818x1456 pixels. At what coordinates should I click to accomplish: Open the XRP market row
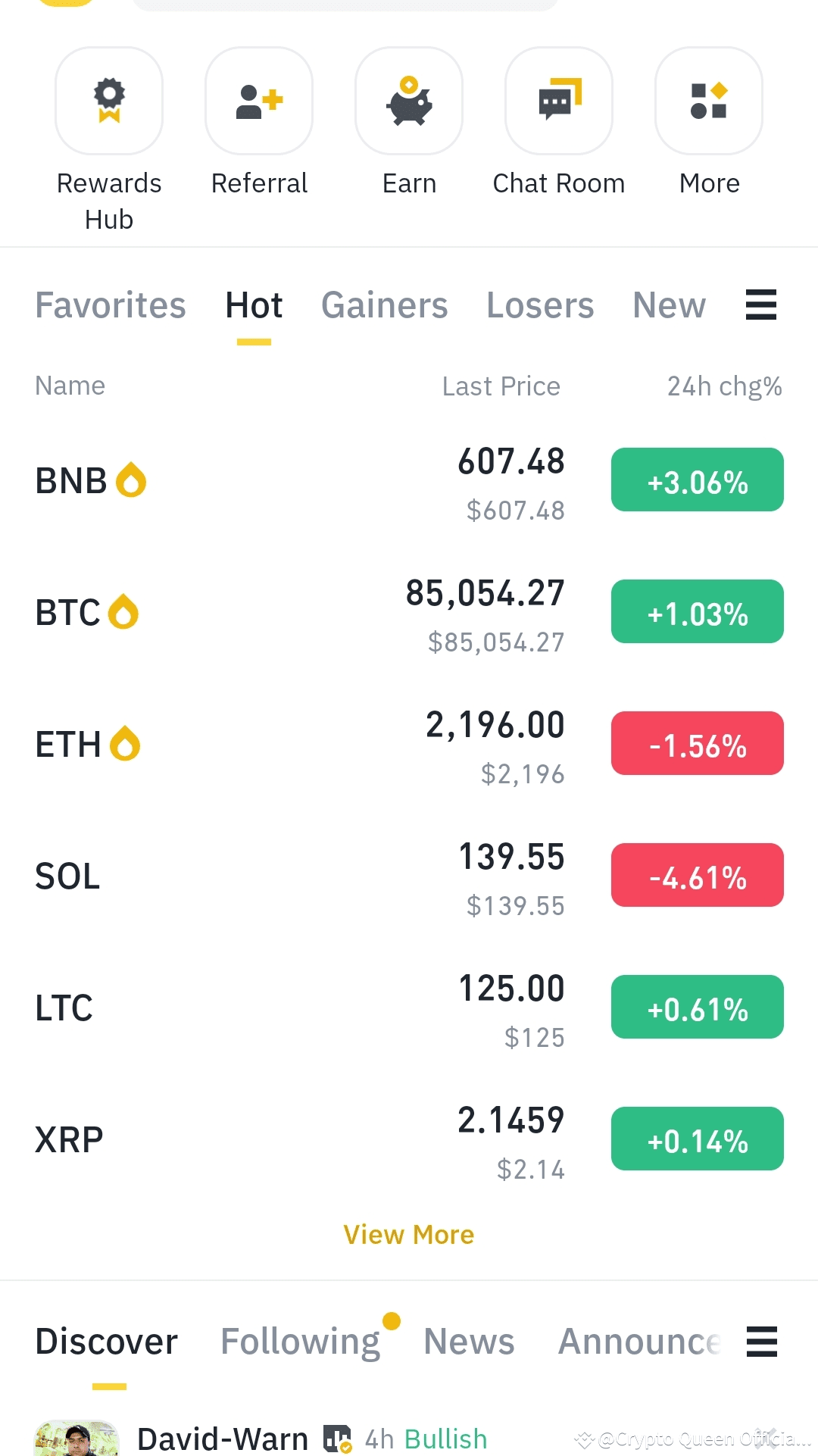pos(409,1139)
